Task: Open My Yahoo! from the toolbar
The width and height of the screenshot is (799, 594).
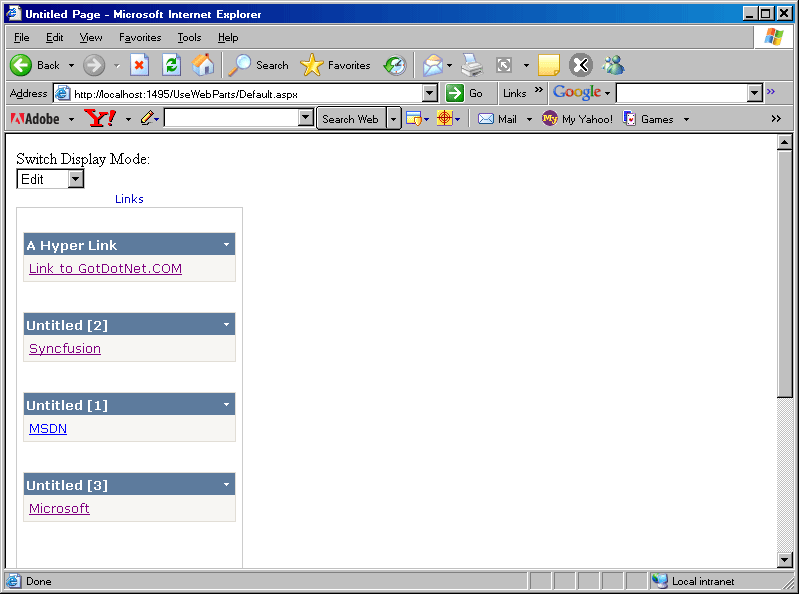Action: click(577, 119)
